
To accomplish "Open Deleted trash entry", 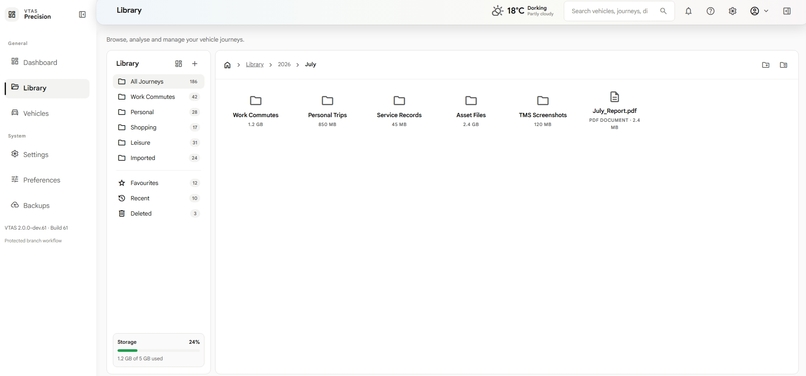I will tap(158, 213).
